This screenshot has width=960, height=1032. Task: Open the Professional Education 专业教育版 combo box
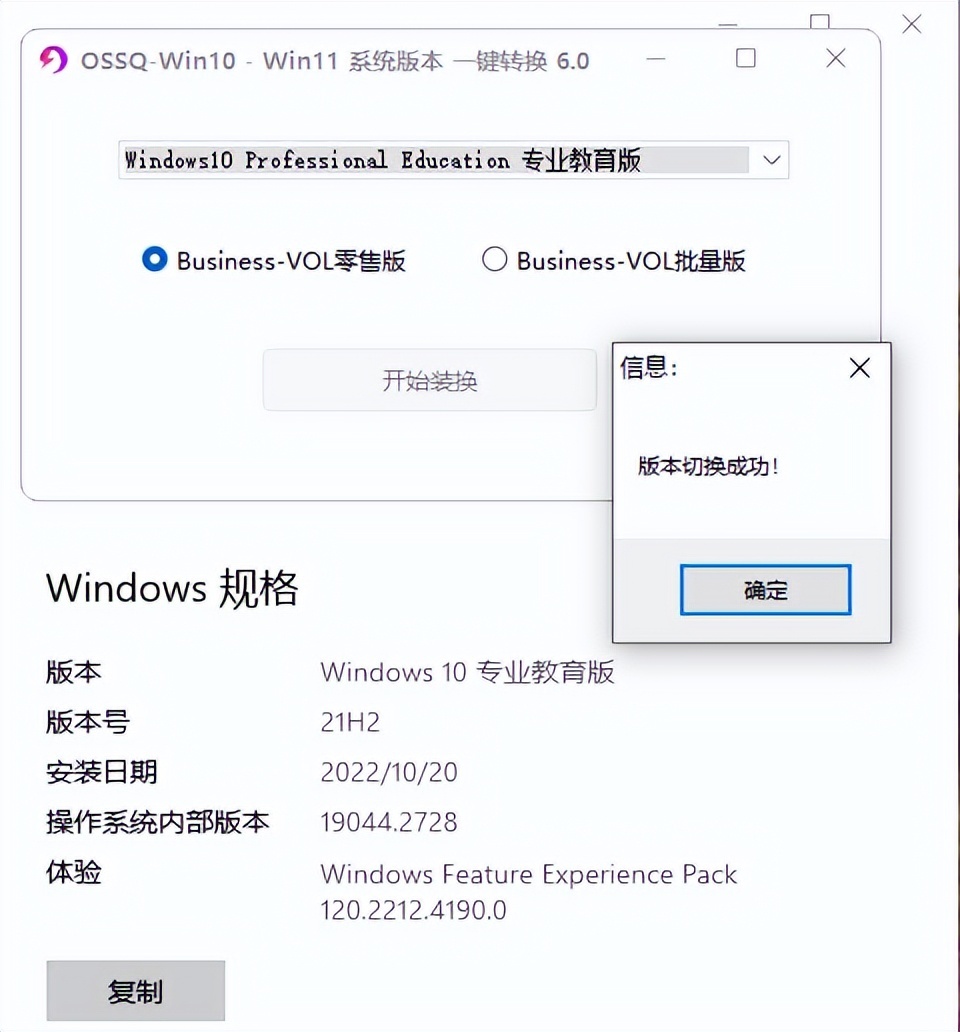coord(453,160)
